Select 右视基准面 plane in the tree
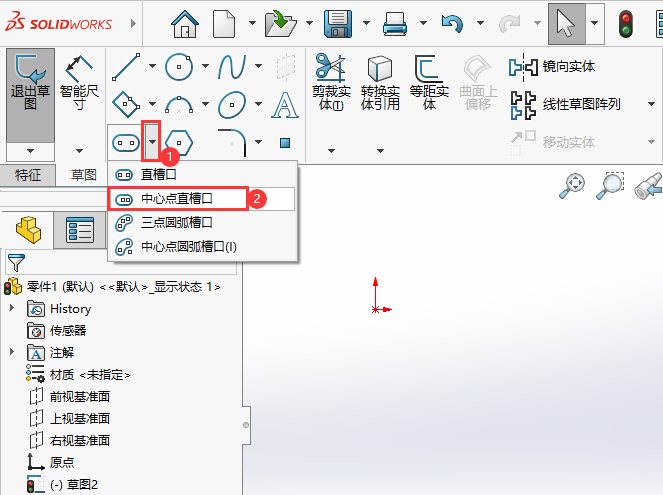 (79, 440)
